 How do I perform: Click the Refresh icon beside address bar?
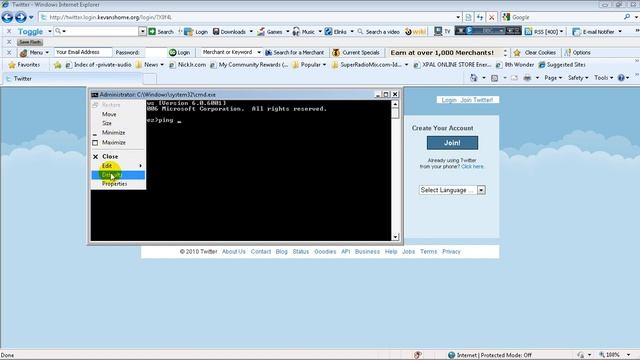[x=480, y=17]
